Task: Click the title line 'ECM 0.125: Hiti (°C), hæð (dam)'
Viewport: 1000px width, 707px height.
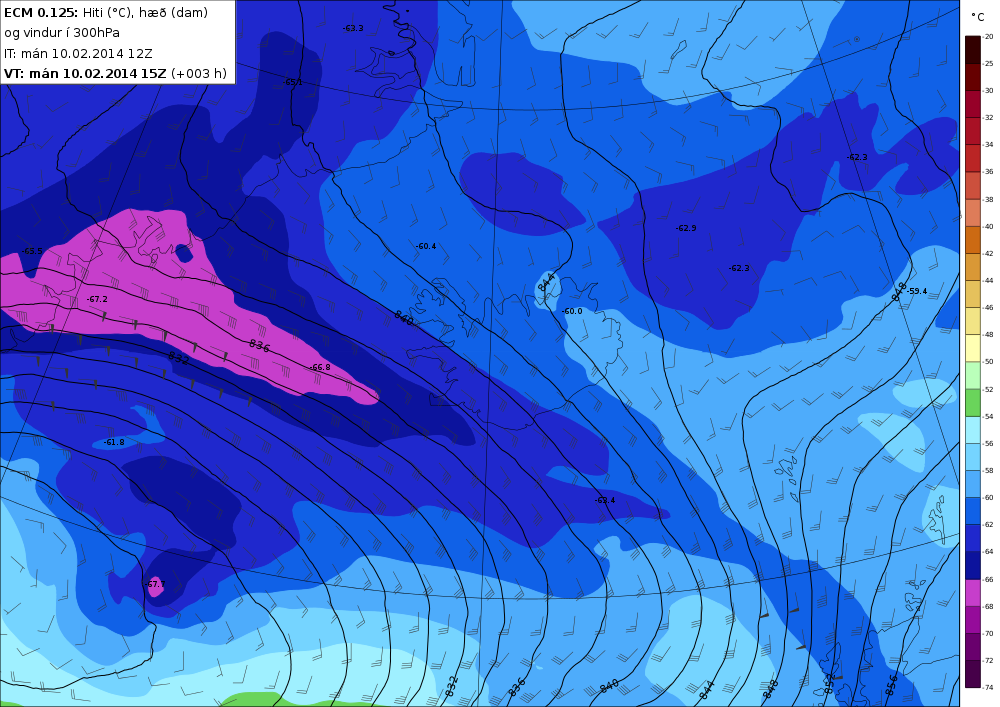Action: click(x=106, y=12)
